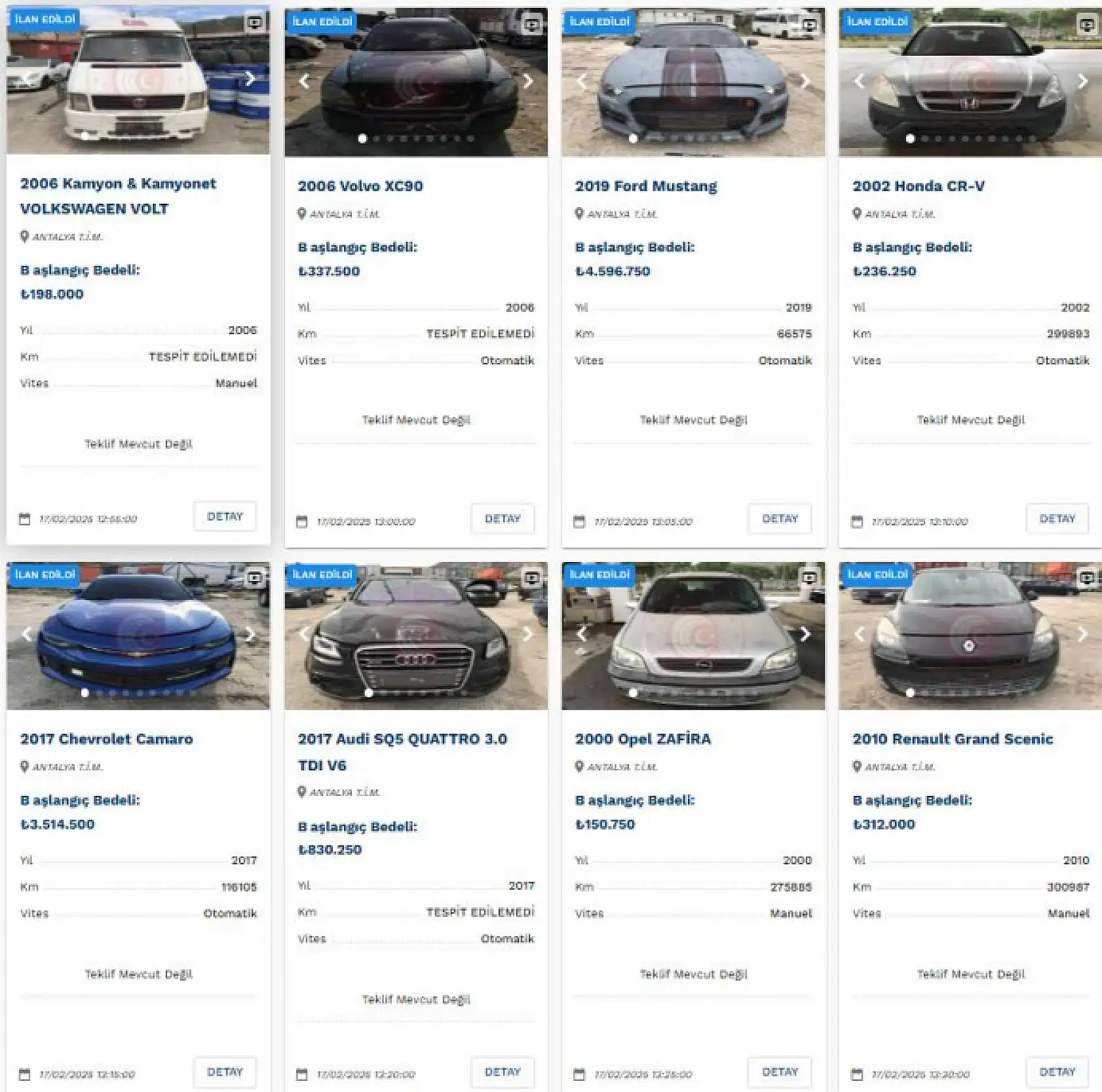Click gallery icon on Chevrolet Camaro card
The width and height of the screenshot is (1102, 1092).
(x=255, y=578)
